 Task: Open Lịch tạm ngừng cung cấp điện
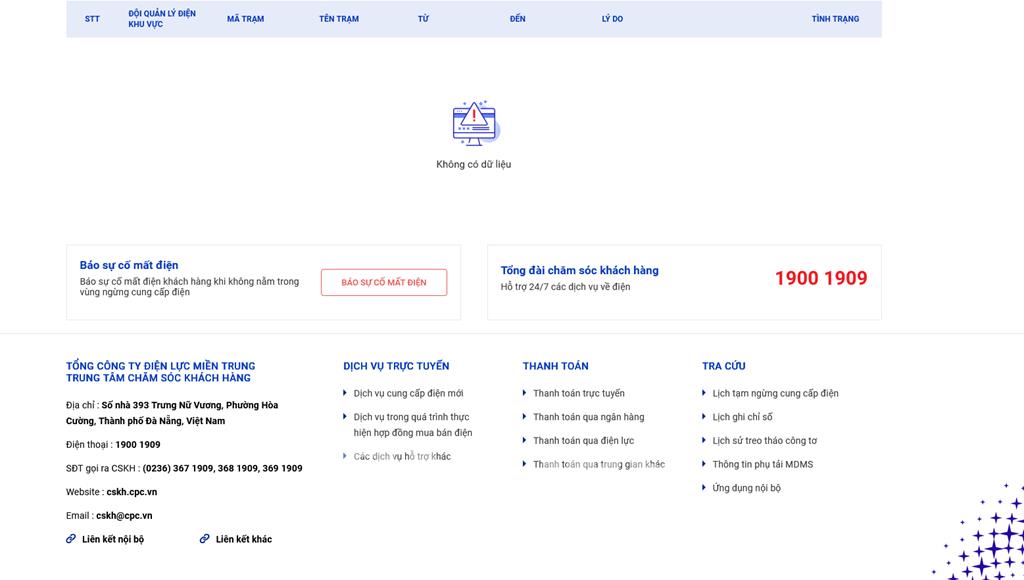click(x=775, y=393)
